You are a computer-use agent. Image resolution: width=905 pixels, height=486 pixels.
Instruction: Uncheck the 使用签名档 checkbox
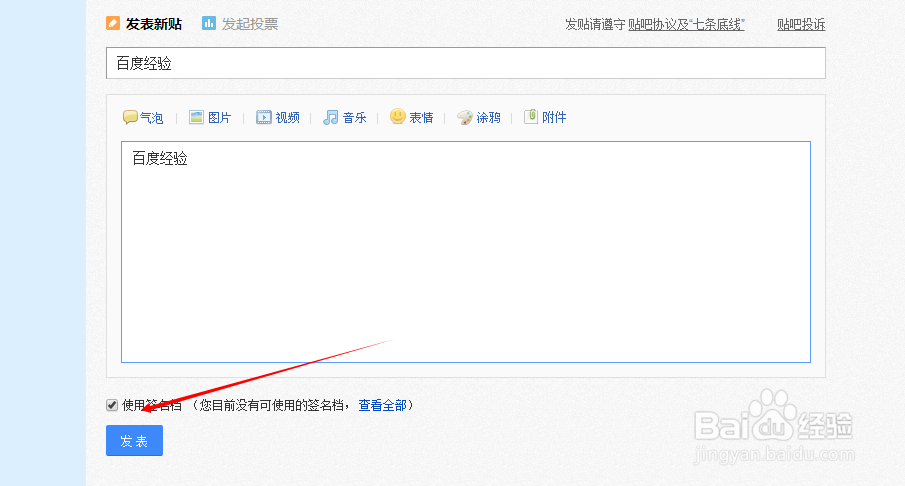[x=112, y=405]
